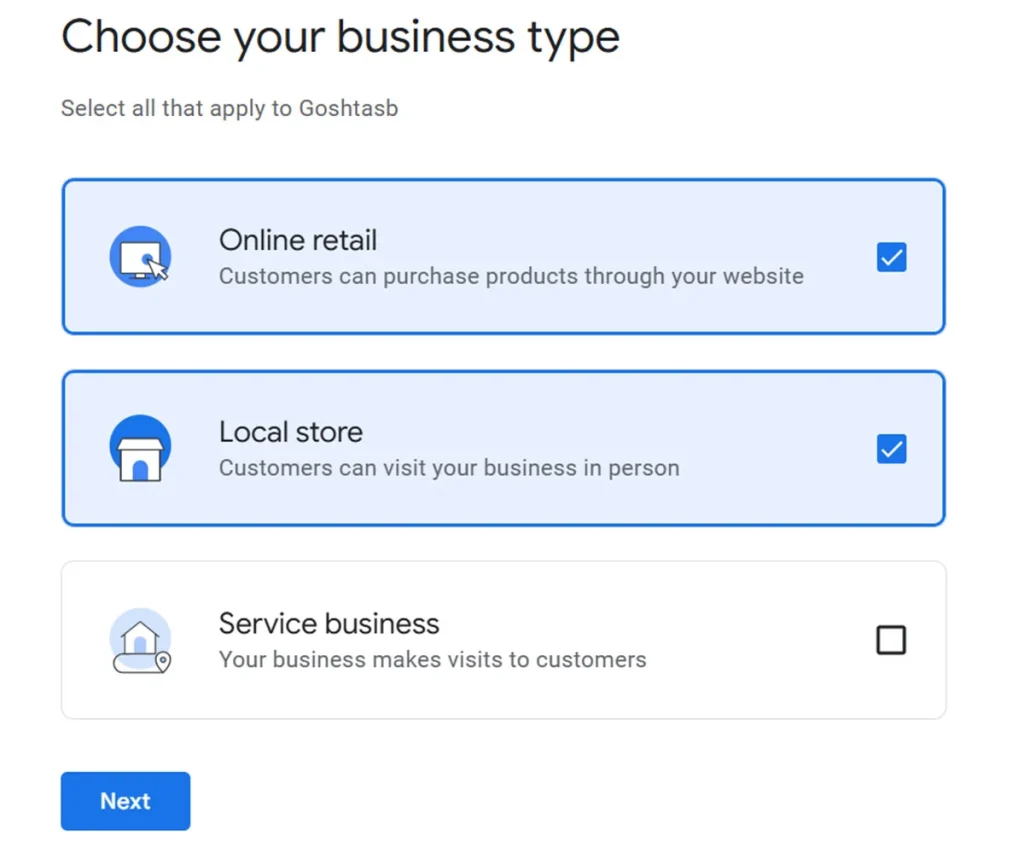1024x853 pixels.
Task: Click the word "business" in the main heading
Action: [424, 38]
